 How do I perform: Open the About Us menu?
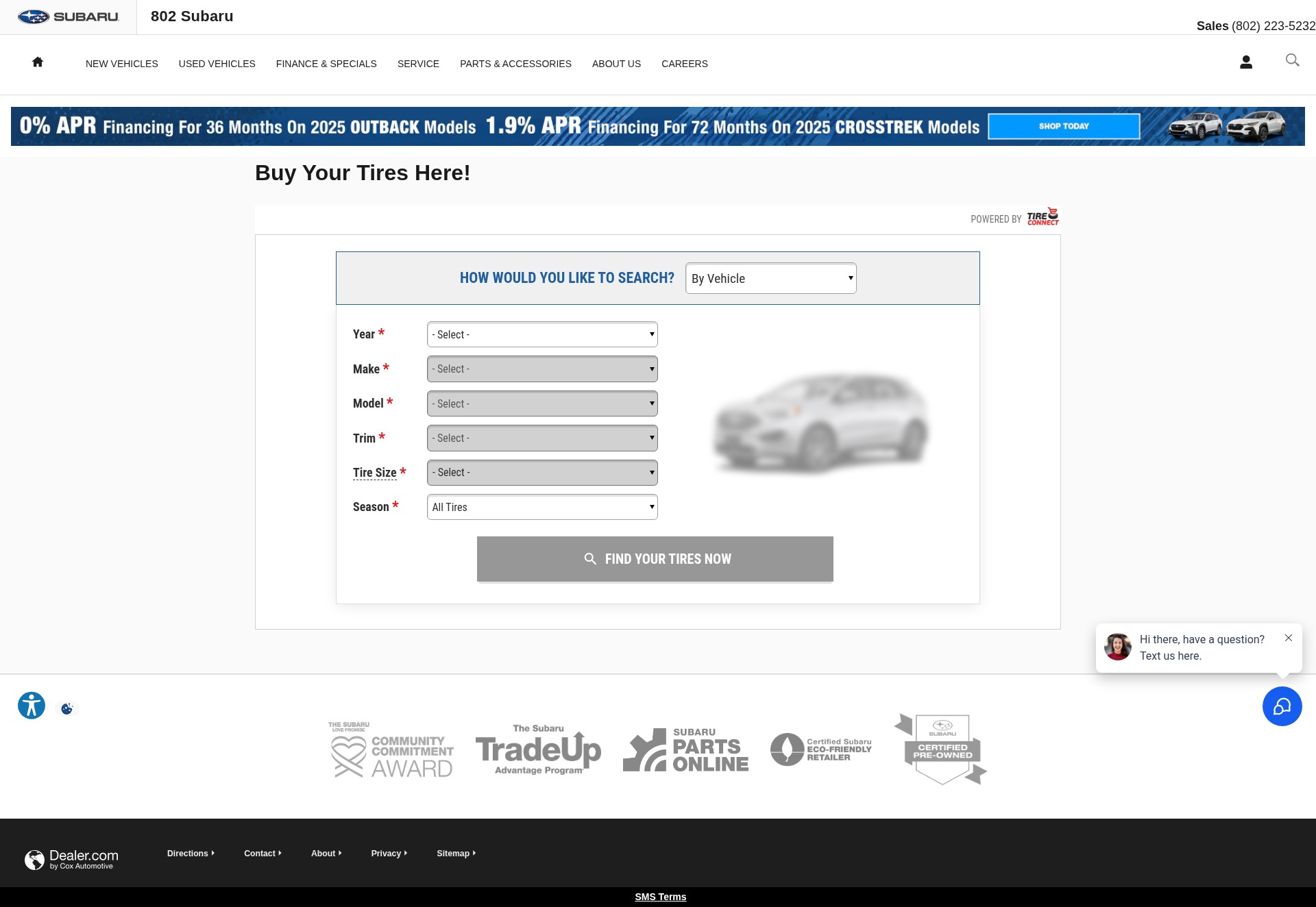[616, 64]
